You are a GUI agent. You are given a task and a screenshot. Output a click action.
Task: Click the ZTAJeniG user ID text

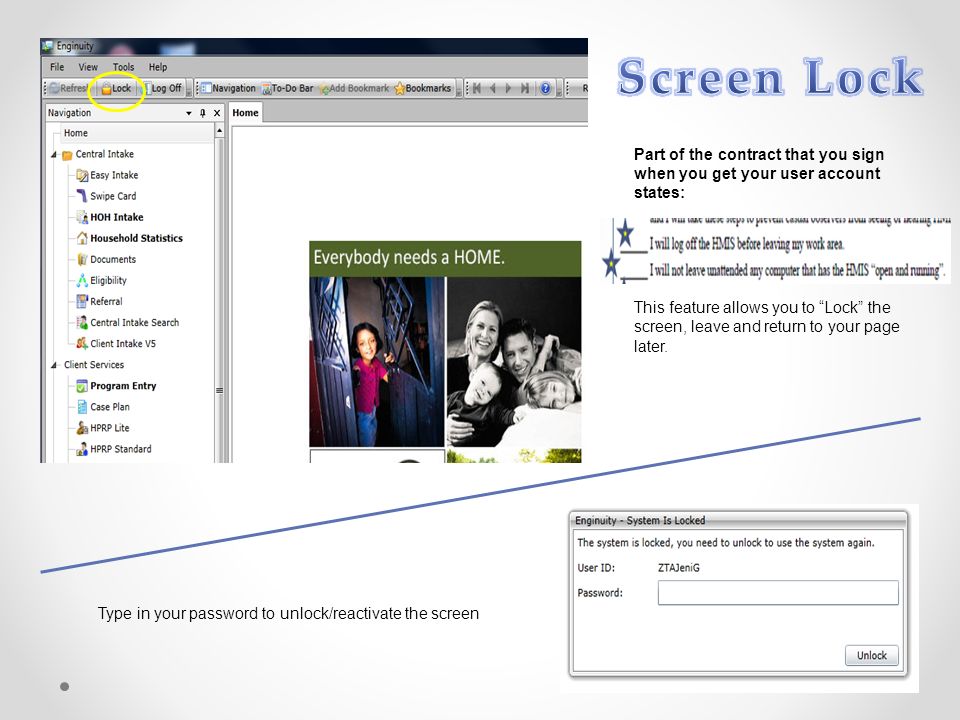(678, 568)
